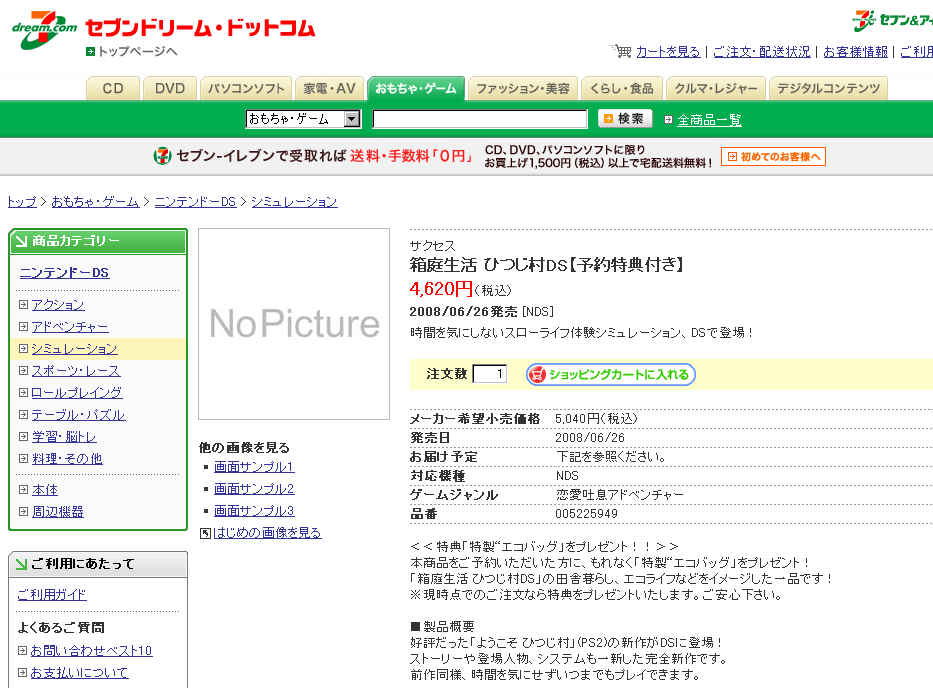Open the カートを見る link

pos(668,52)
